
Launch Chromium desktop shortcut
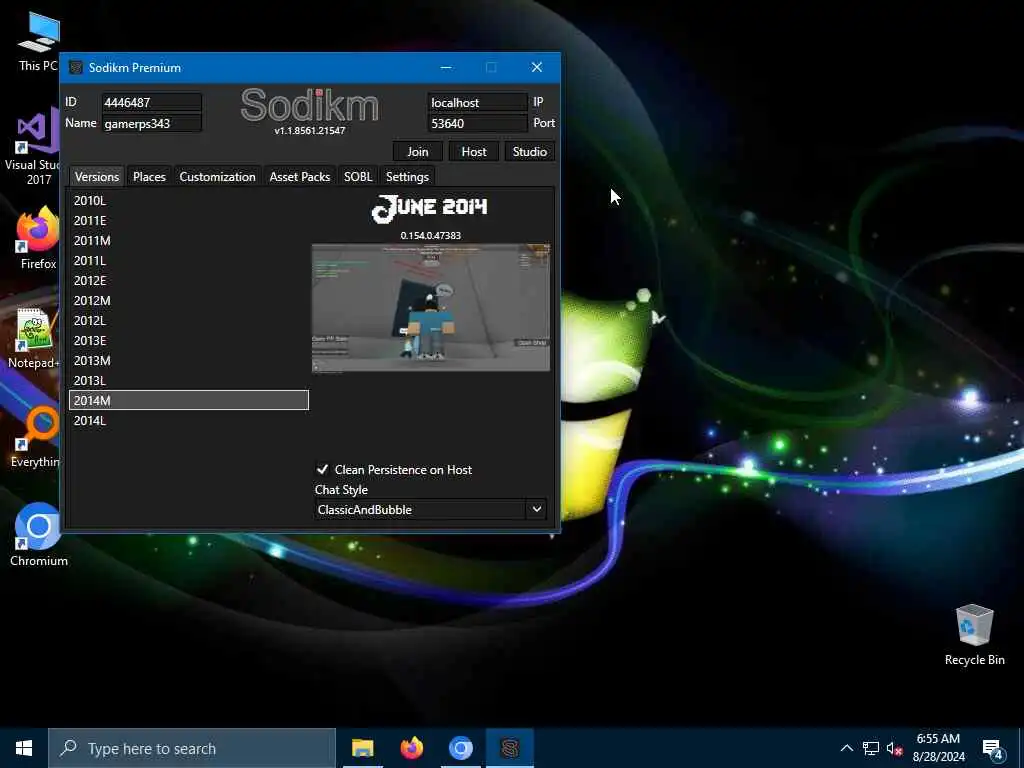coord(39,534)
